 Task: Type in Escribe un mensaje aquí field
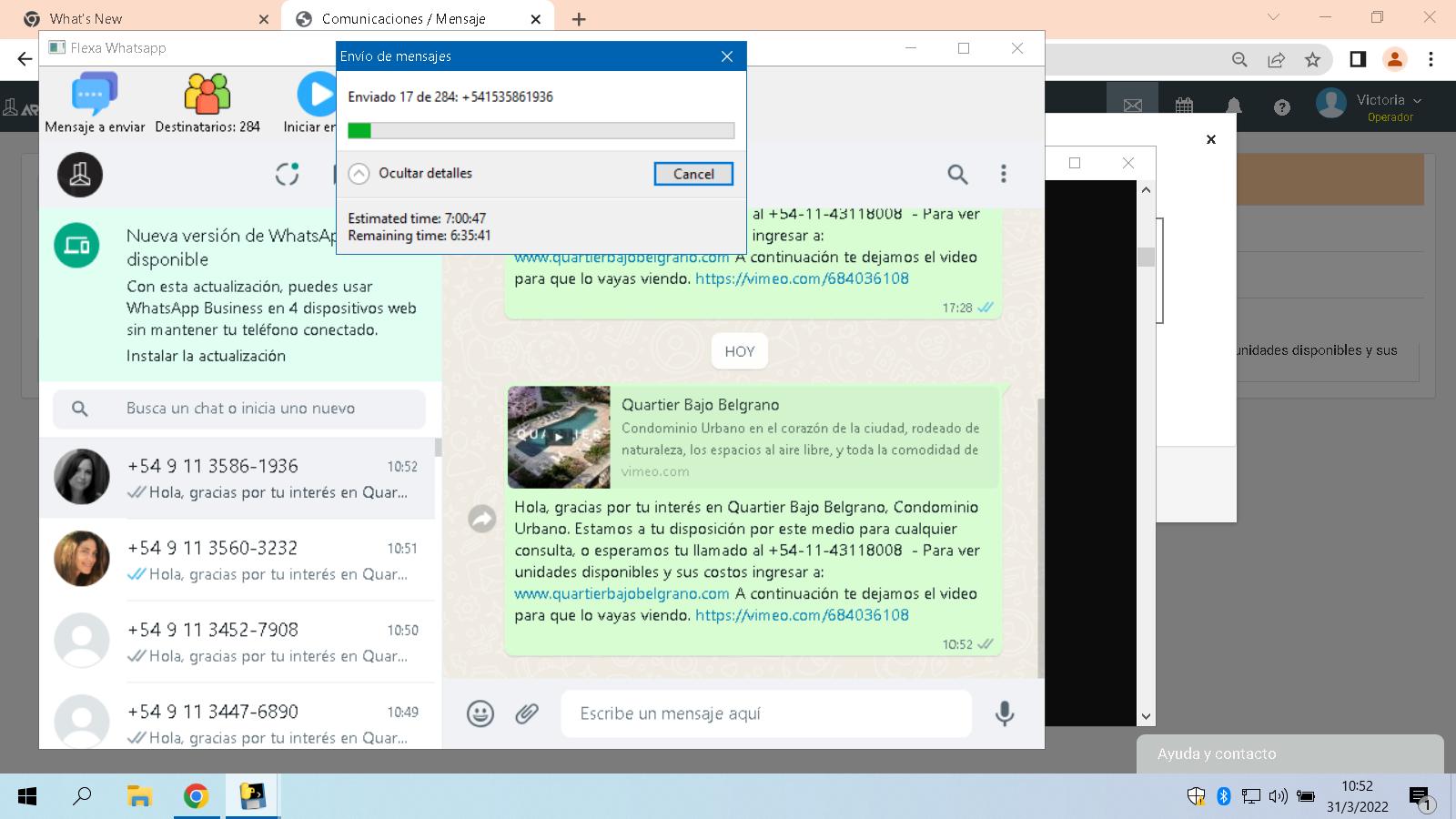tap(766, 713)
